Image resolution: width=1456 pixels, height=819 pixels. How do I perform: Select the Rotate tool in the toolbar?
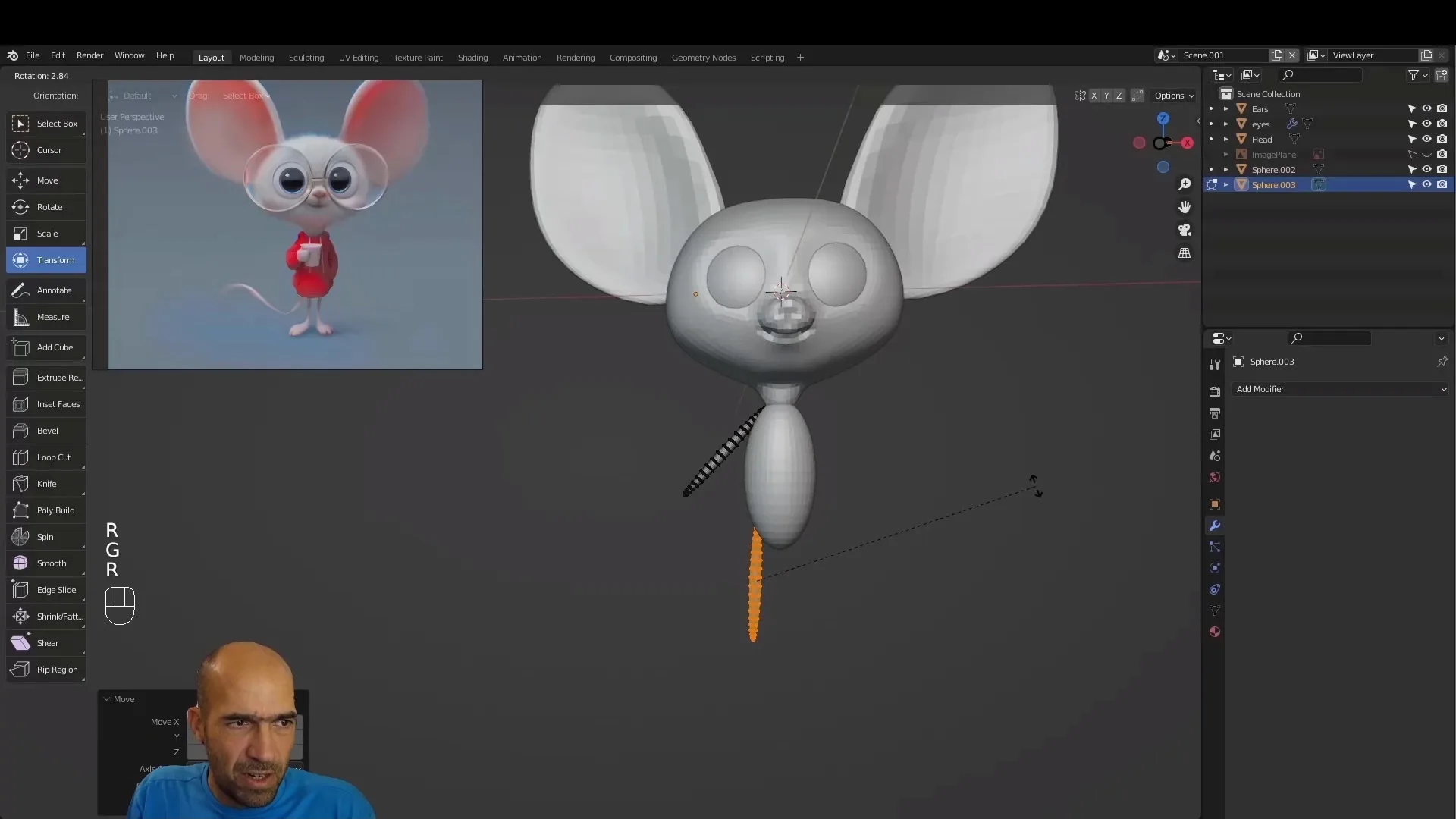click(45, 207)
